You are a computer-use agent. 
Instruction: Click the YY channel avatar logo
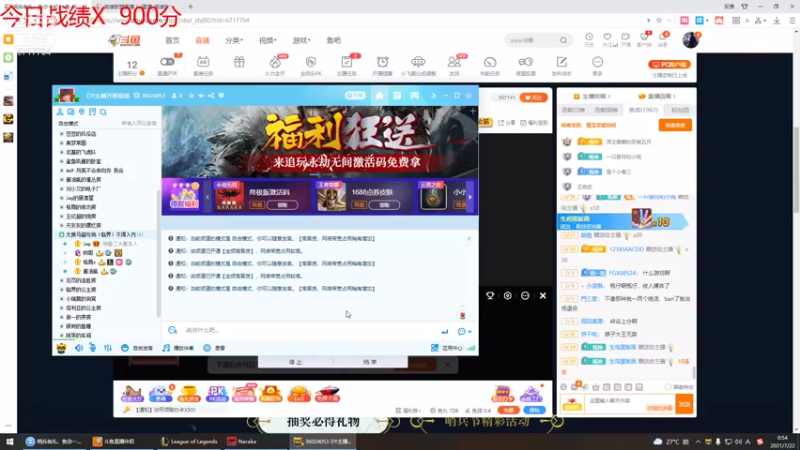pos(67,95)
